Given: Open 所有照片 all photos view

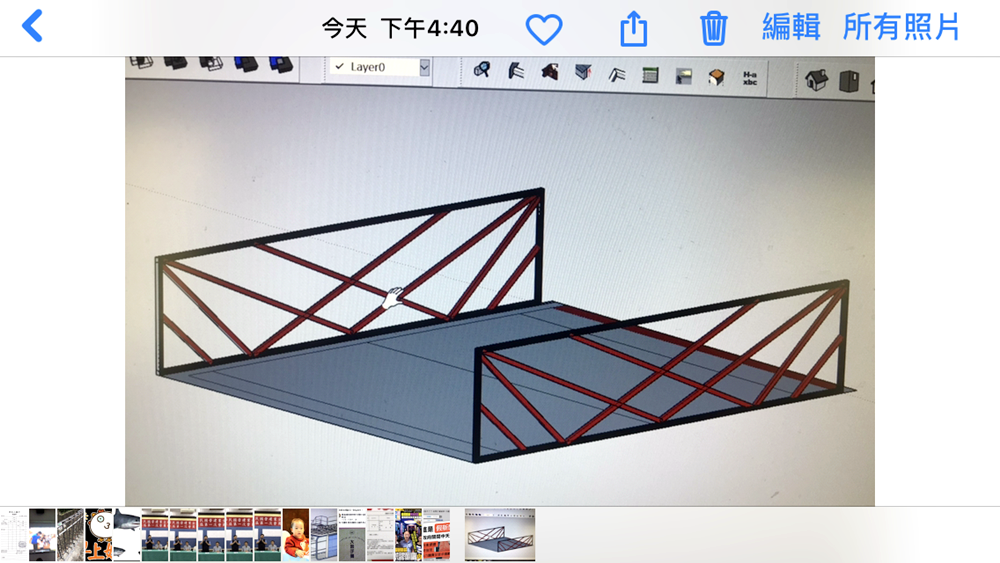Looking at the screenshot, I should pos(901,27).
